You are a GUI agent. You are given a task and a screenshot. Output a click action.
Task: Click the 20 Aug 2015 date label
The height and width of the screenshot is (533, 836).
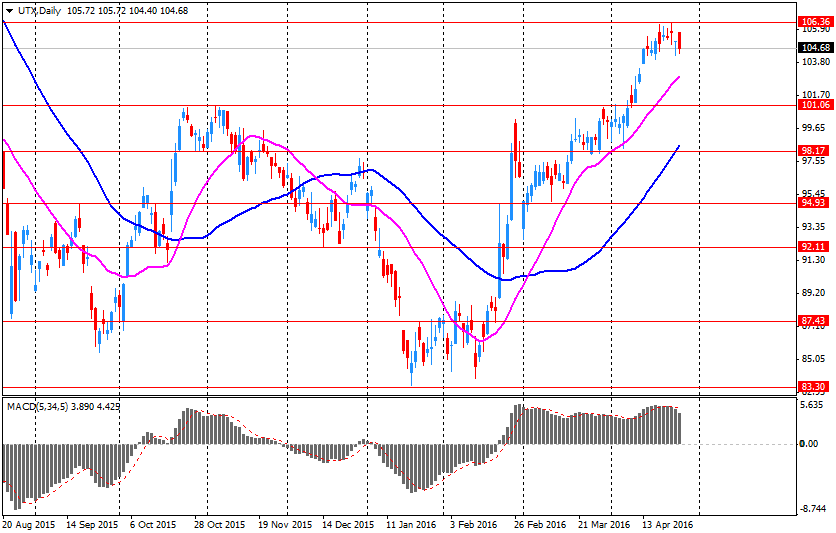point(28,524)
